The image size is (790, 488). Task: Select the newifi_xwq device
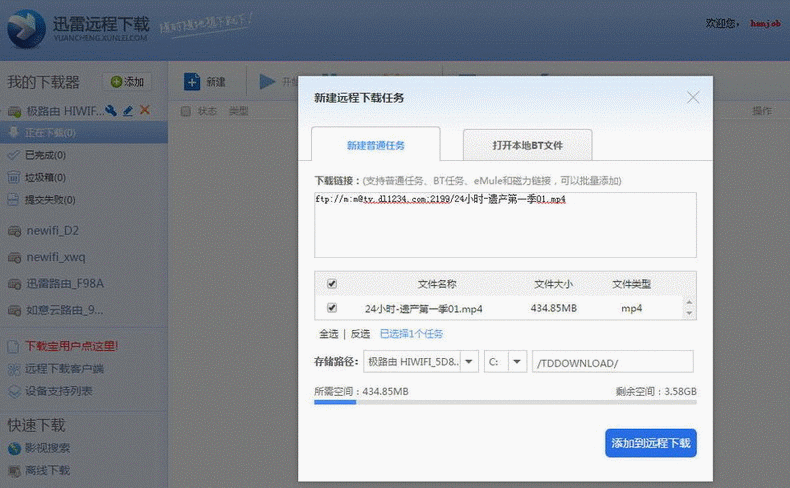[56, 257]
